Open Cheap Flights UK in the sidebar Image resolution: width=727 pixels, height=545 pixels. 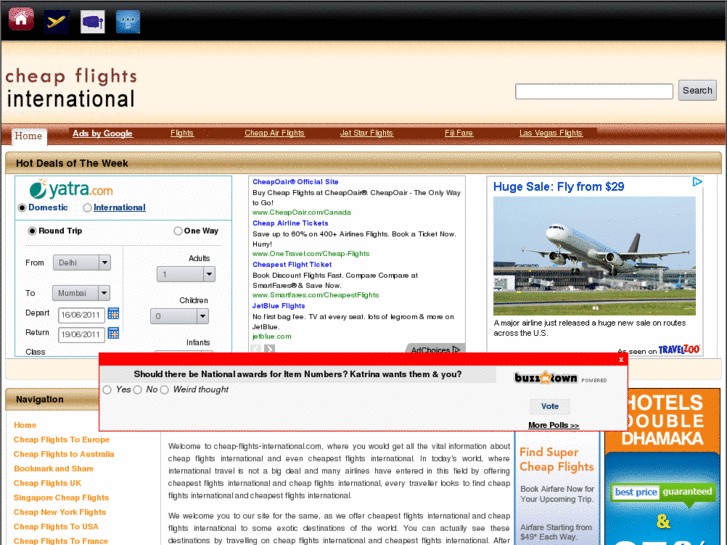point(47,483)
